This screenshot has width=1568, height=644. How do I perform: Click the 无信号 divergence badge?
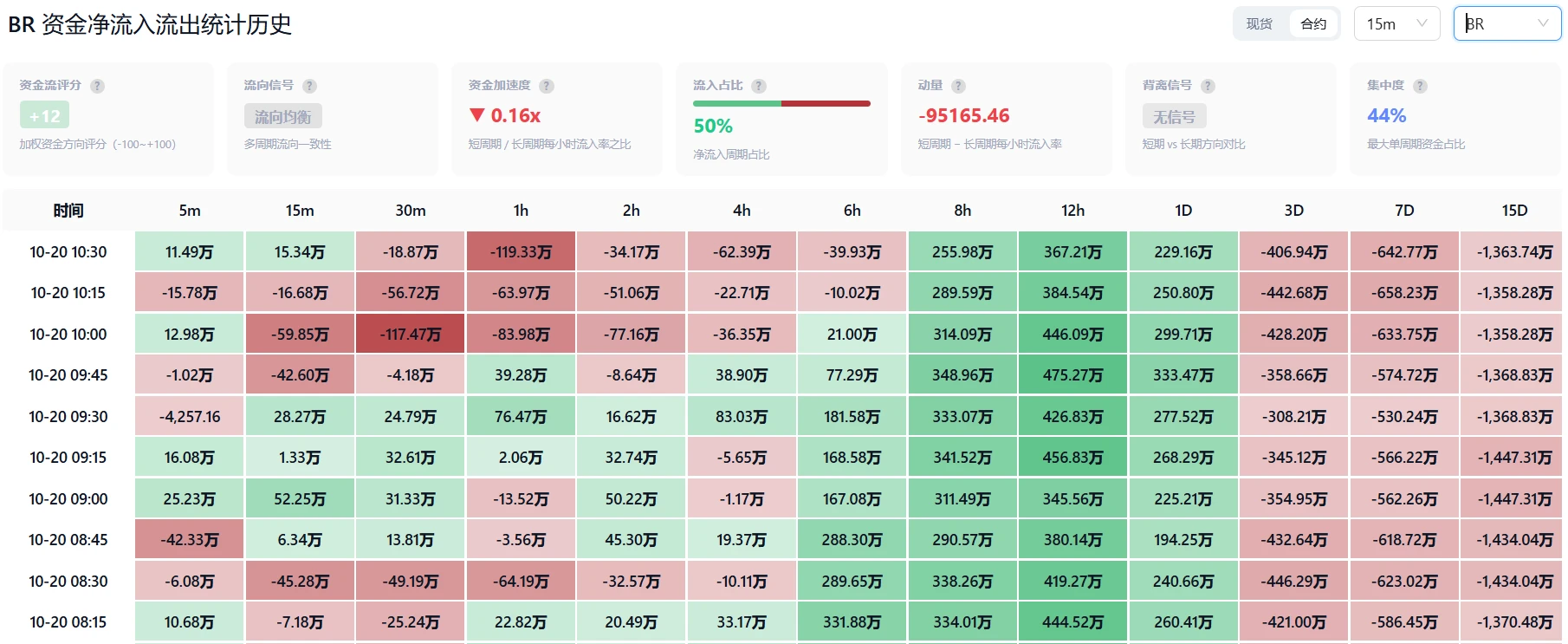[1174, 116]
